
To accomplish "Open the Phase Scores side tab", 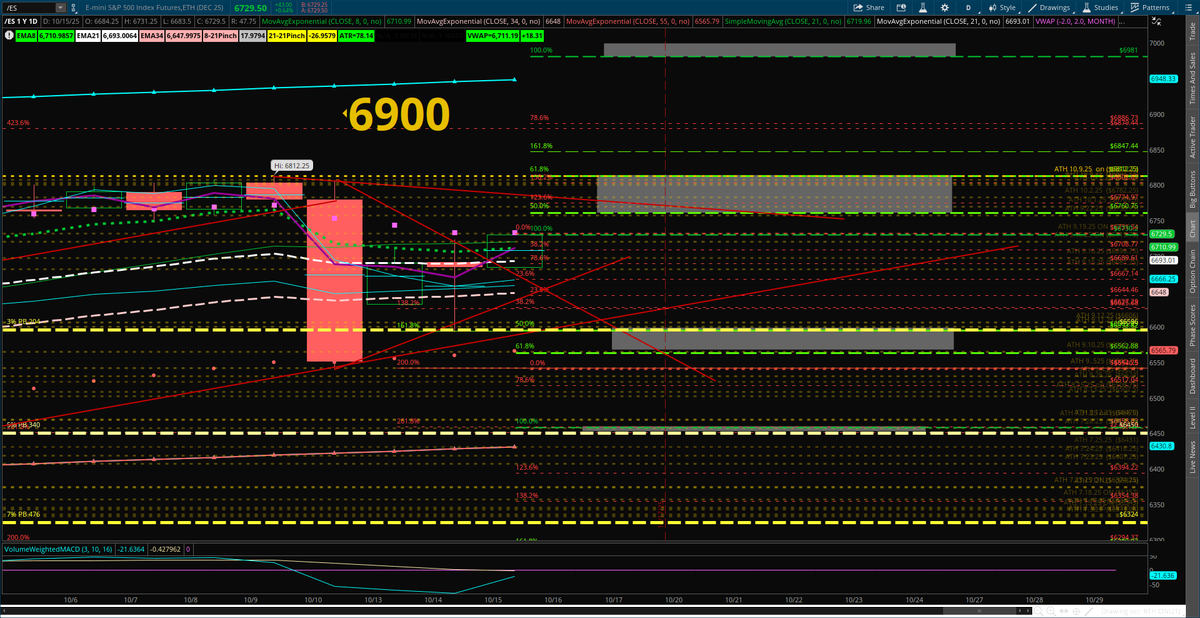I will pos(1192,323).
